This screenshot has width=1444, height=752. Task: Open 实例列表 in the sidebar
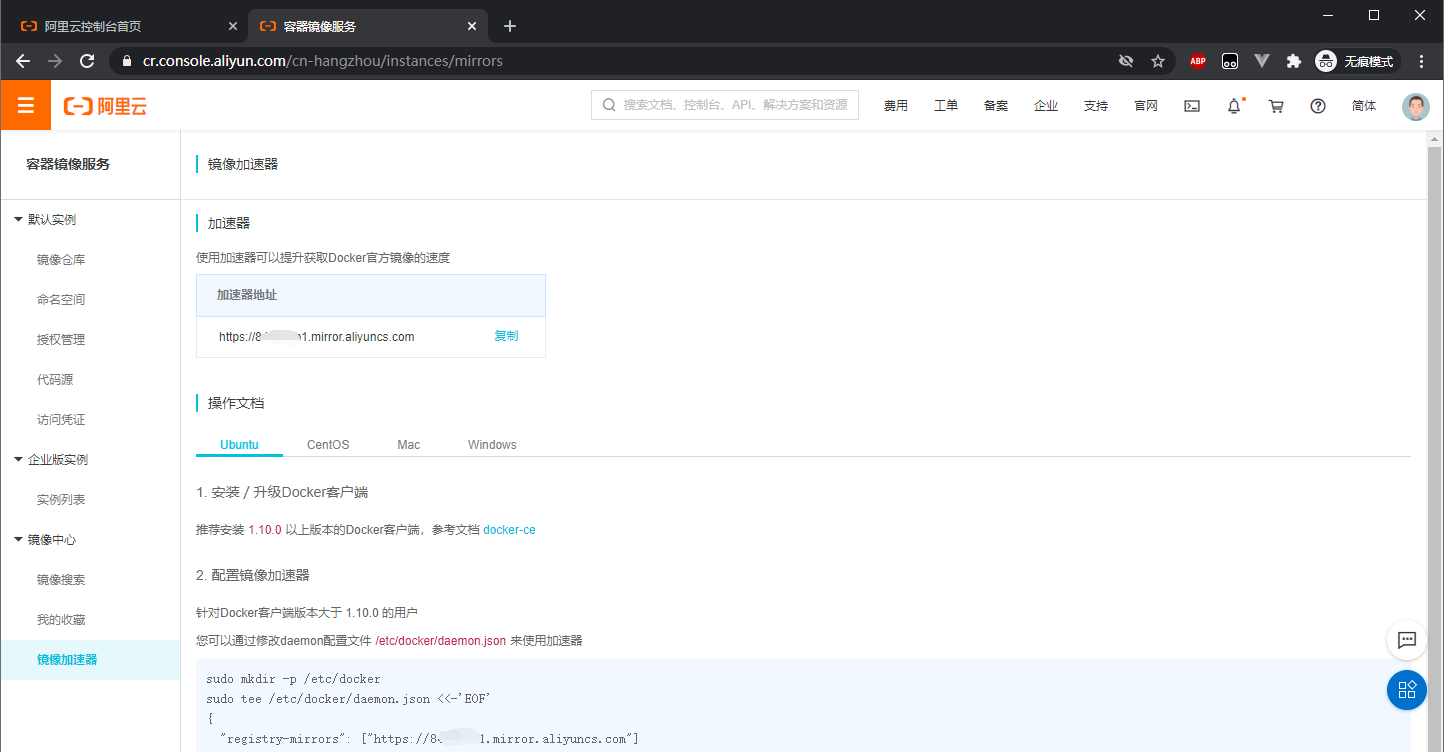61,500
